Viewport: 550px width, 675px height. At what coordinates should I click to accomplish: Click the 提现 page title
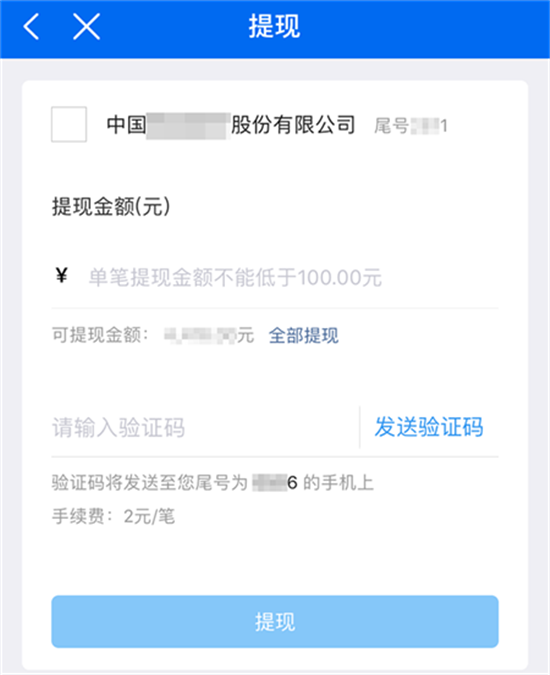(x=275, y=26)
